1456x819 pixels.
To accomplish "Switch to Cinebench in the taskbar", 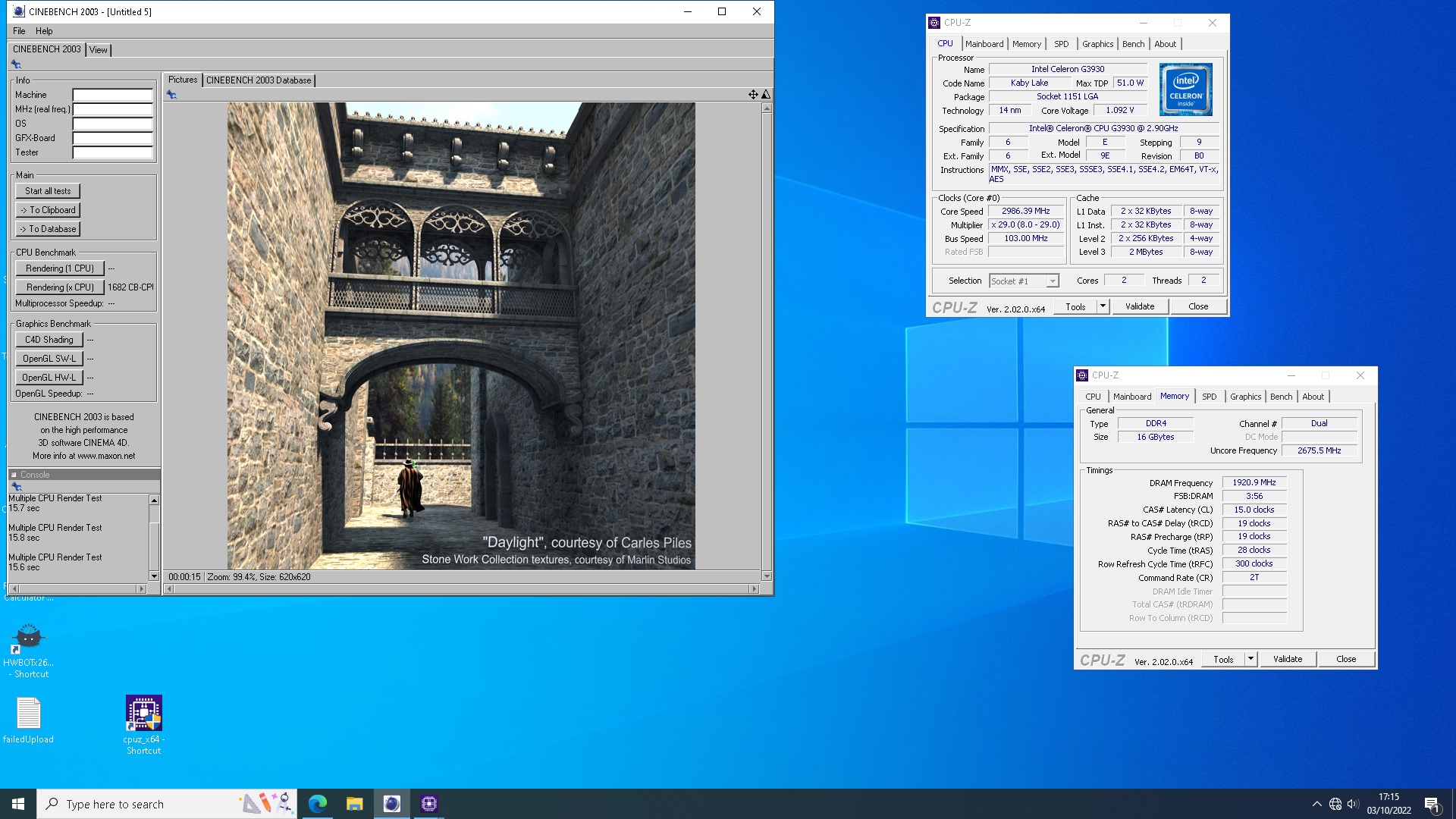I will click(x=392, y=804).
